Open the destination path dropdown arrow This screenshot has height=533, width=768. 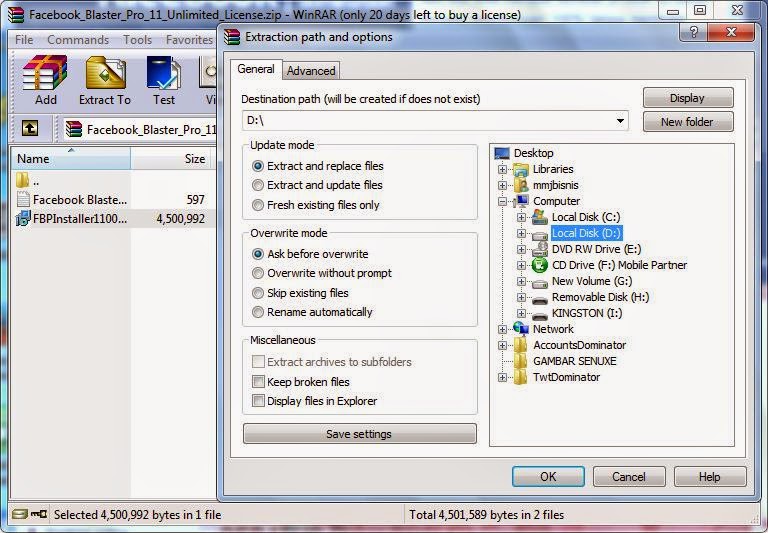(x=620, y=121)
